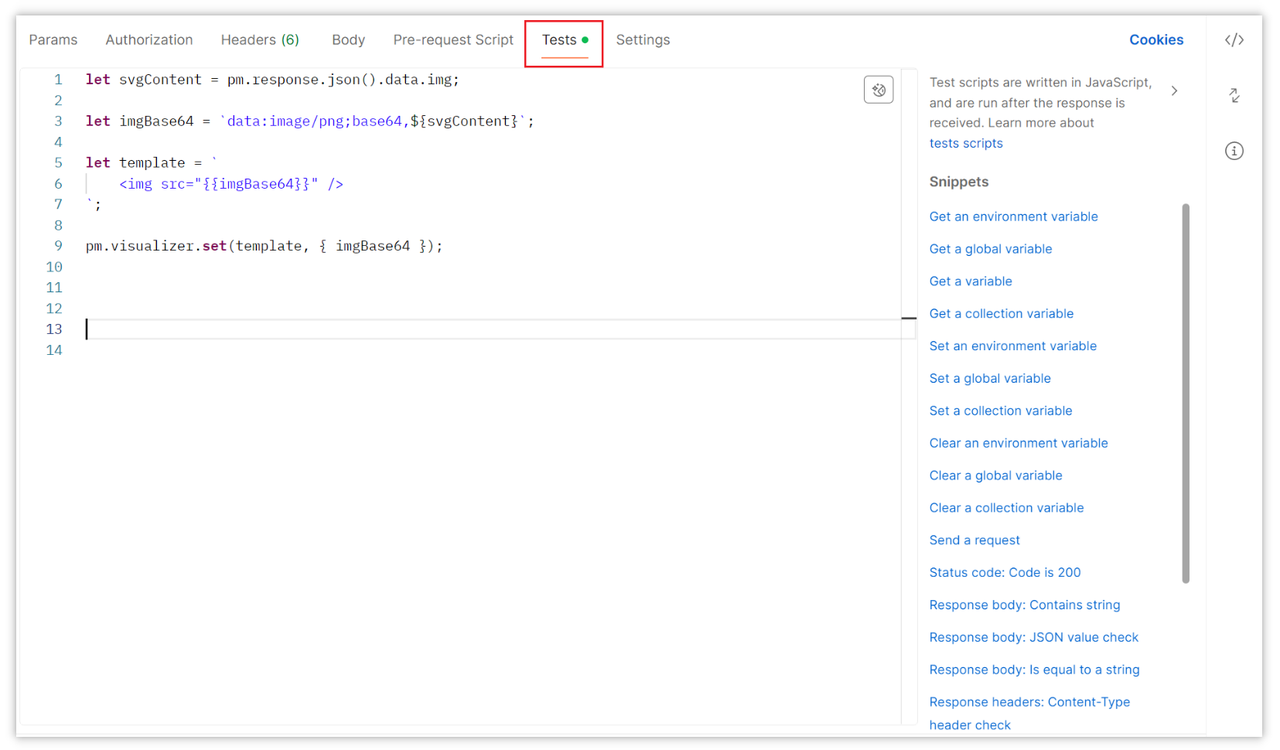Insert Get a variable snippet
The image size is (1280, 750).
pyautogui.click(x=970, y=281)
